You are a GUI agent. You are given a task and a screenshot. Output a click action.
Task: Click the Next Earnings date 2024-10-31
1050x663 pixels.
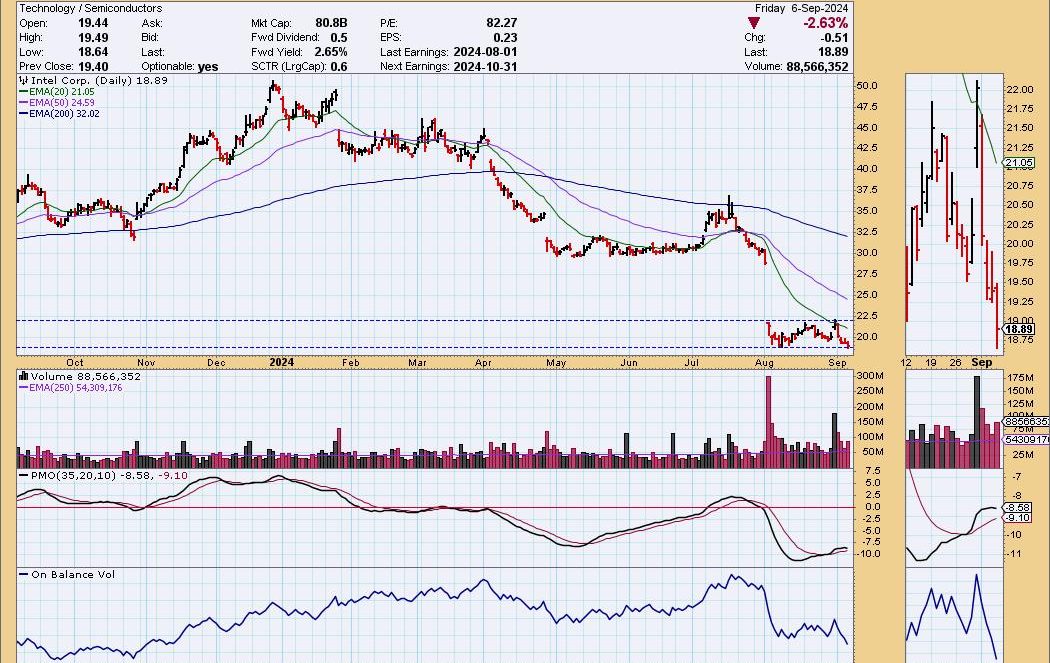[x=485, y=67]
